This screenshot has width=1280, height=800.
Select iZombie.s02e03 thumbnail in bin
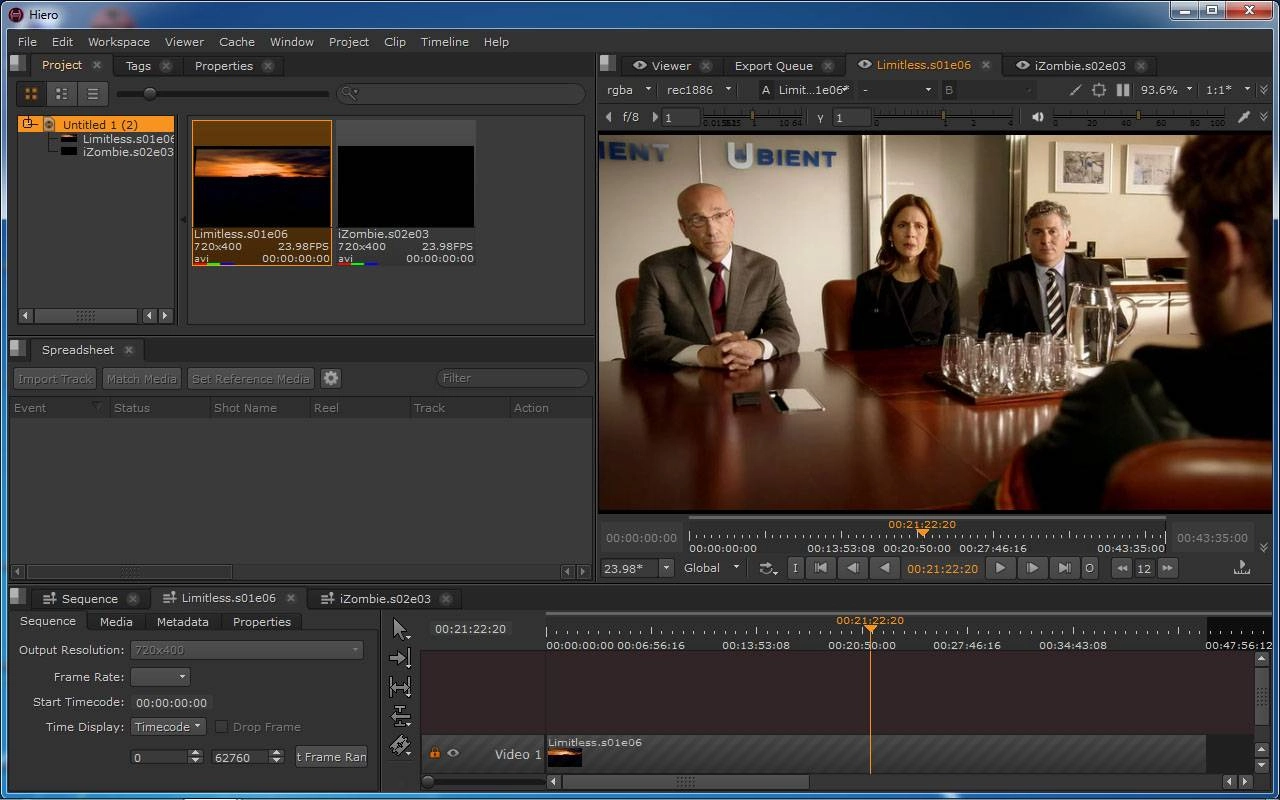click(x=406, y=193)
